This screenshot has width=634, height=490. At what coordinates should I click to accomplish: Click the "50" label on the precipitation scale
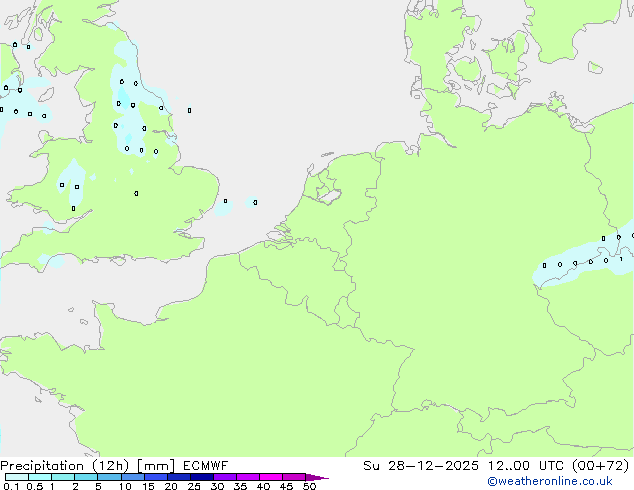309,487
